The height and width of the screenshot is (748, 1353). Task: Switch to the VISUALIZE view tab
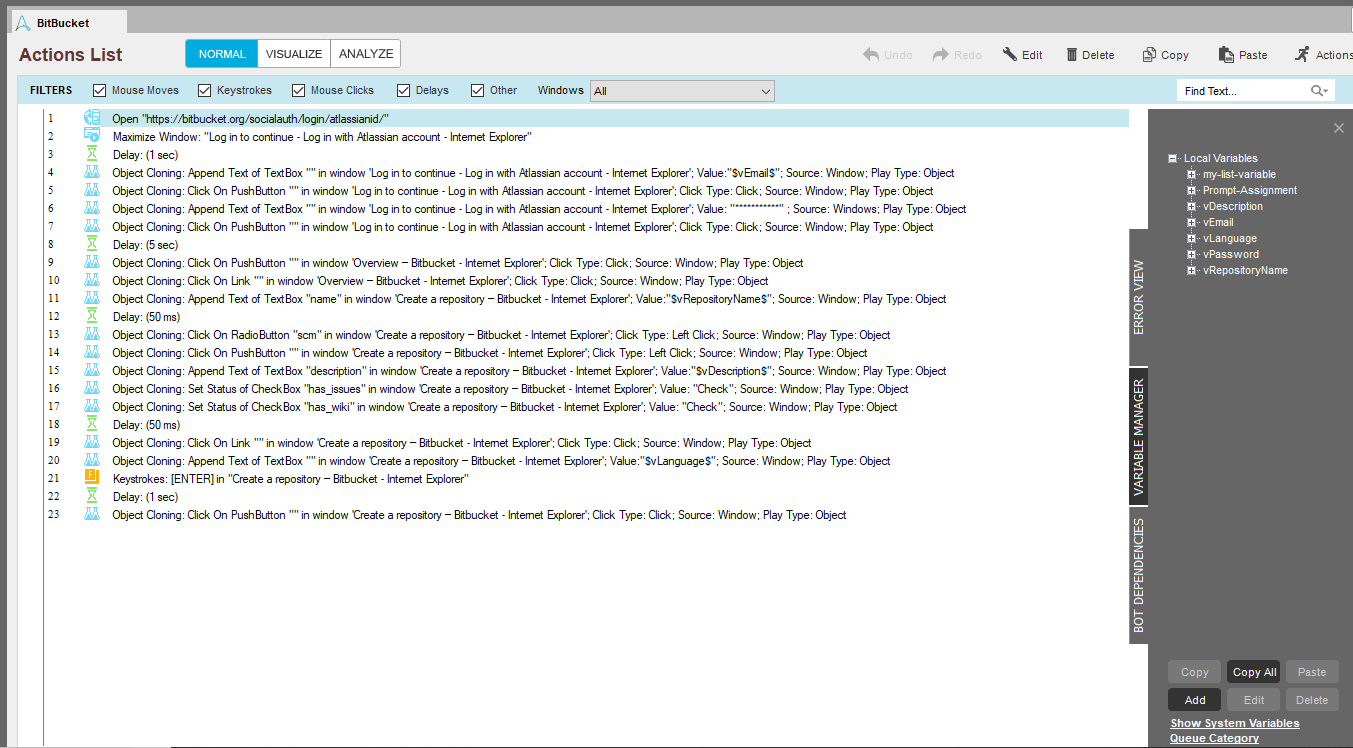[294, 54]
